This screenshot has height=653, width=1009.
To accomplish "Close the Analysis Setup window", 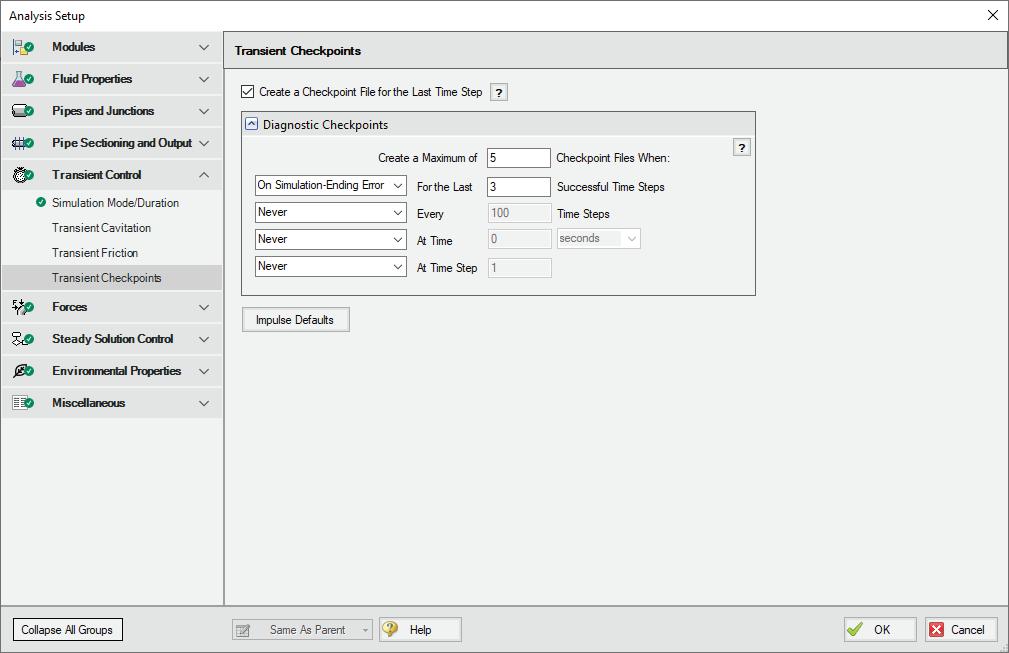I will pos(992,15).
